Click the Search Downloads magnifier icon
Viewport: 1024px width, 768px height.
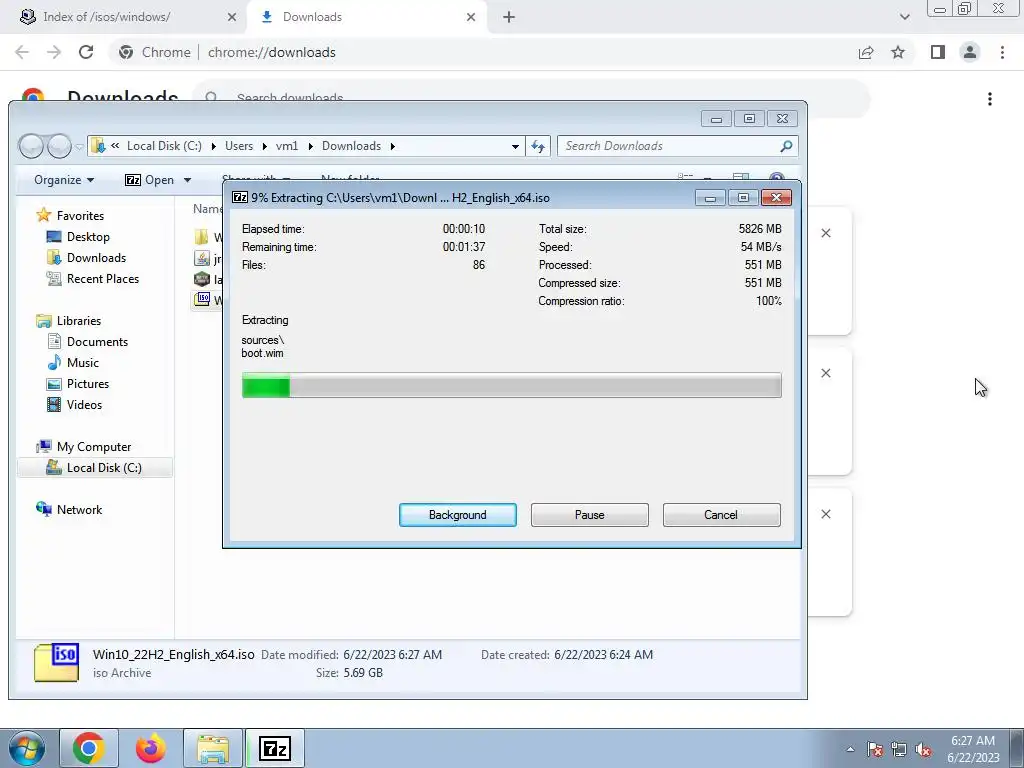(786, 146)
